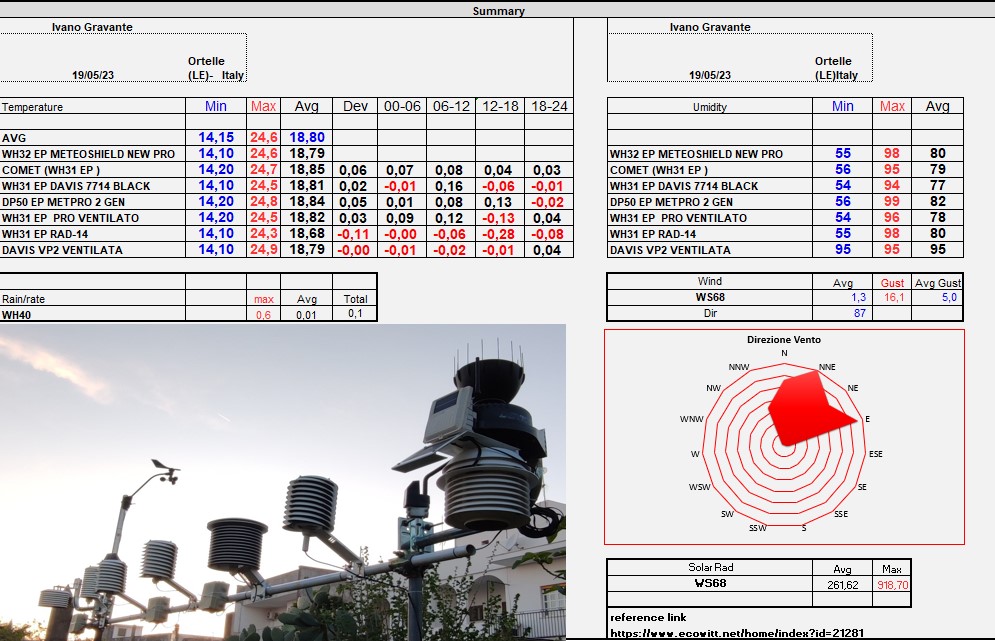Select the Rain/rate label cell
This screenshot has width=995, height=641.
[23, 298]
